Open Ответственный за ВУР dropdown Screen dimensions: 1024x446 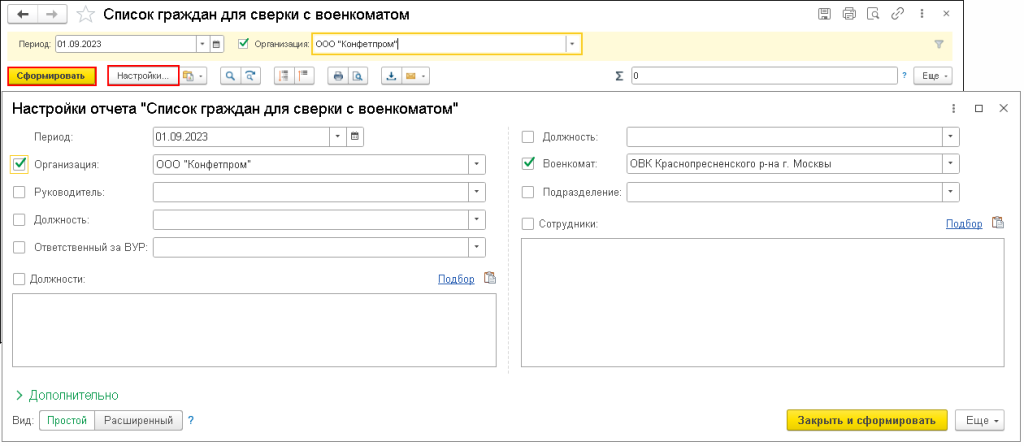pos(477,247)
